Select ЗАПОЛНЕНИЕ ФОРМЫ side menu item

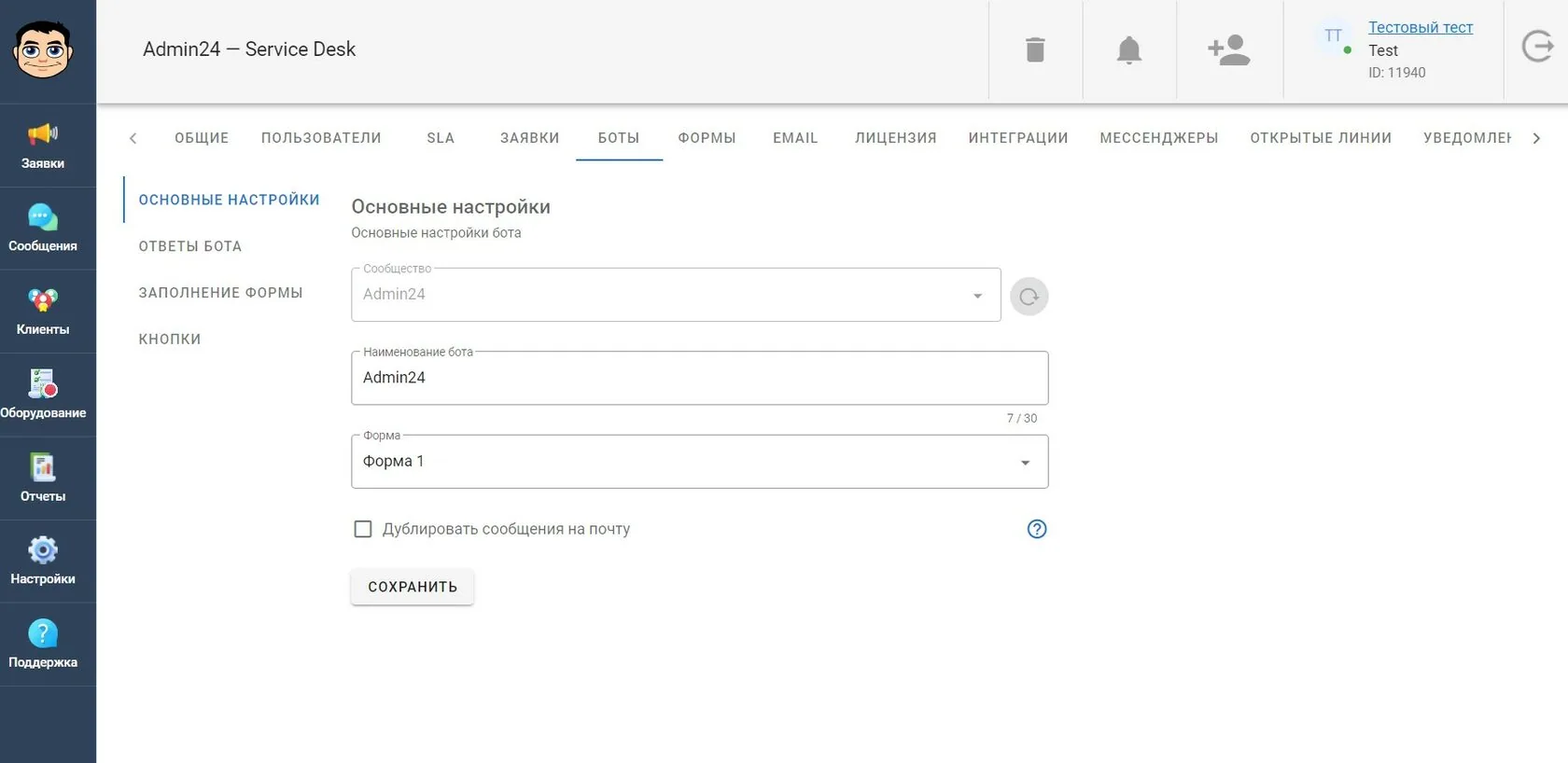click(221, 293)
